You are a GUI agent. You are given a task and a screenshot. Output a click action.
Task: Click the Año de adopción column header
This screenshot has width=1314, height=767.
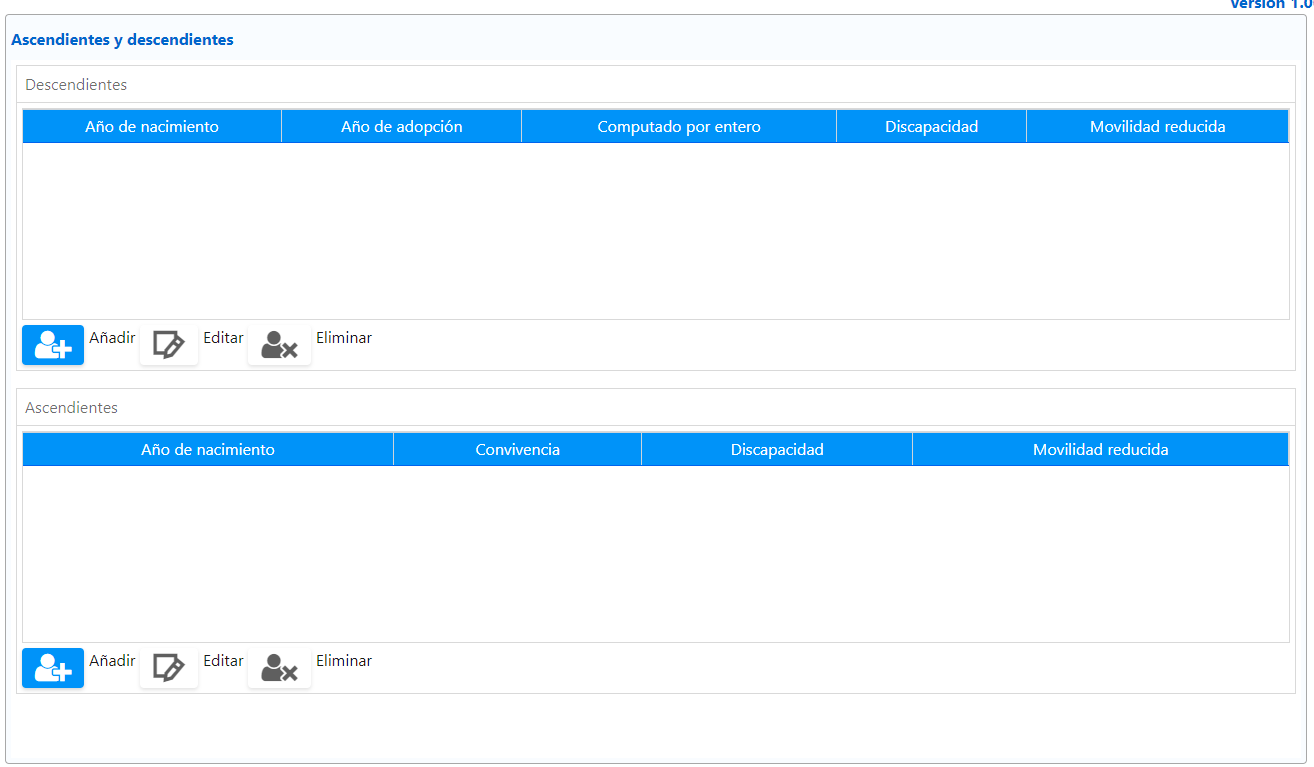tap(402, 127)
